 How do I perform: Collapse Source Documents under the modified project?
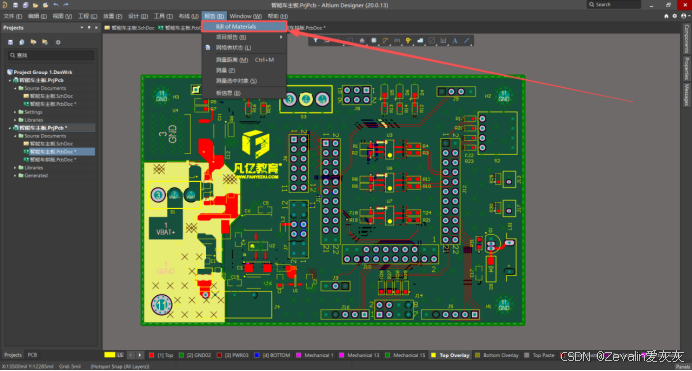(x=15, y=136)
